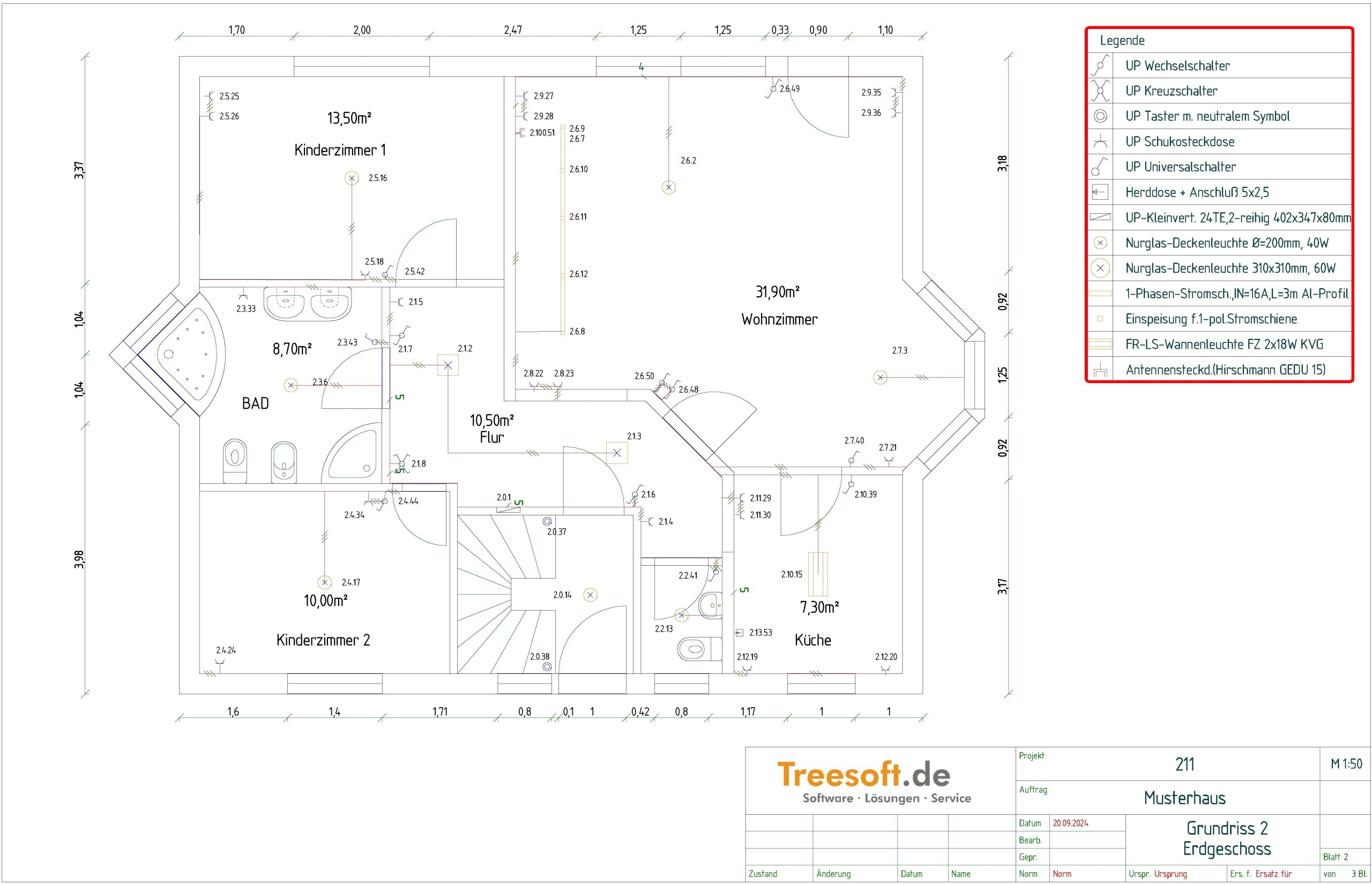Select the UP-Kleinverteiler legend symbol
Screen dimensions: 1372x885
[x=1100, y=217]
